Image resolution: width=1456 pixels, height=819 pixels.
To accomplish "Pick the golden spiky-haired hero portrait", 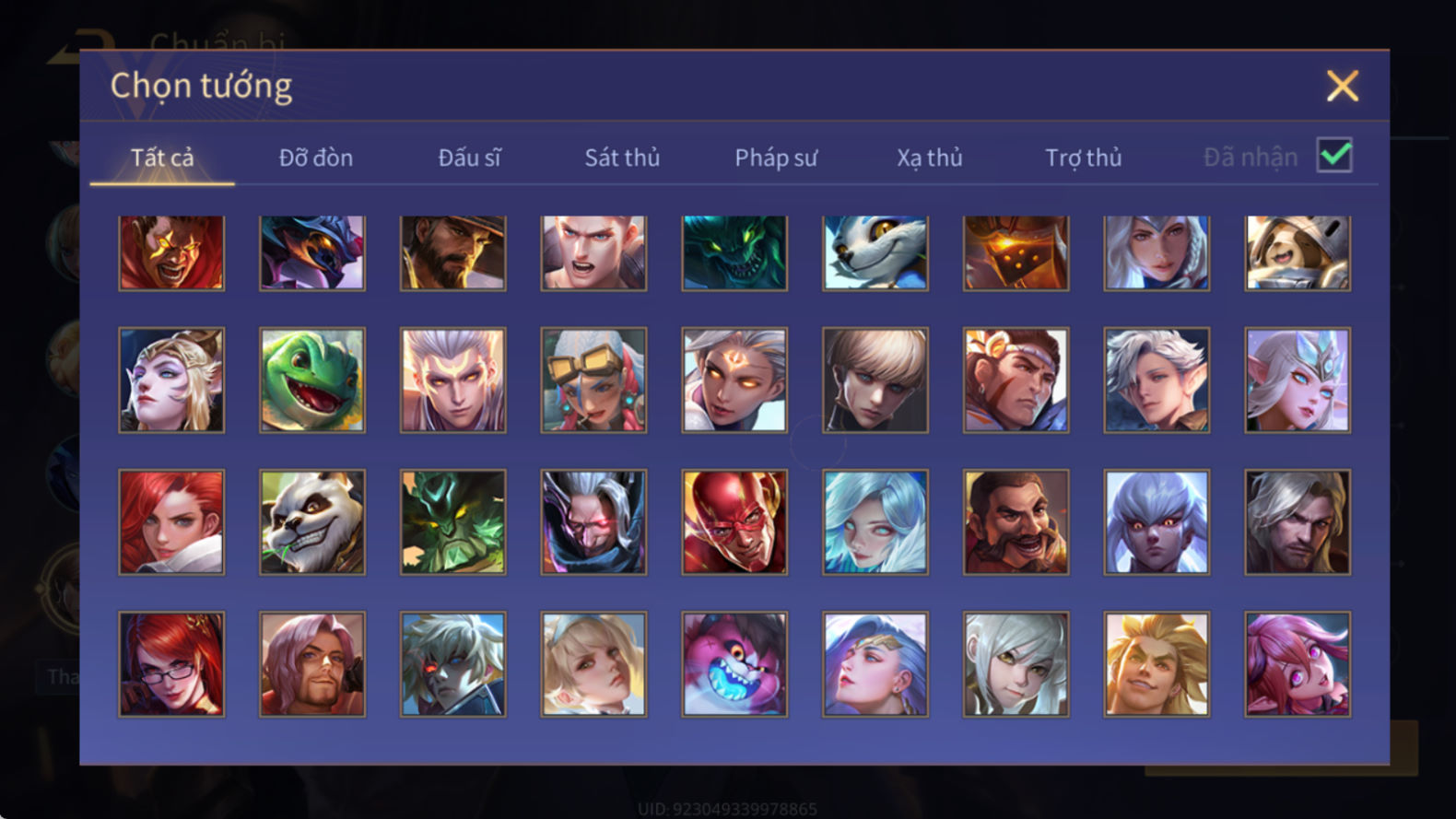I will [x=1157, y=663].
